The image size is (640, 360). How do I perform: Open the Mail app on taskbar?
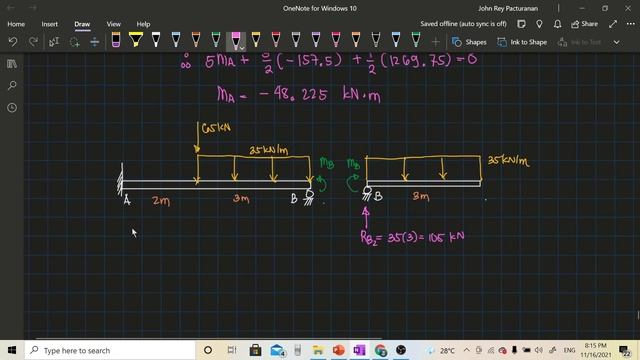(277, 350)
